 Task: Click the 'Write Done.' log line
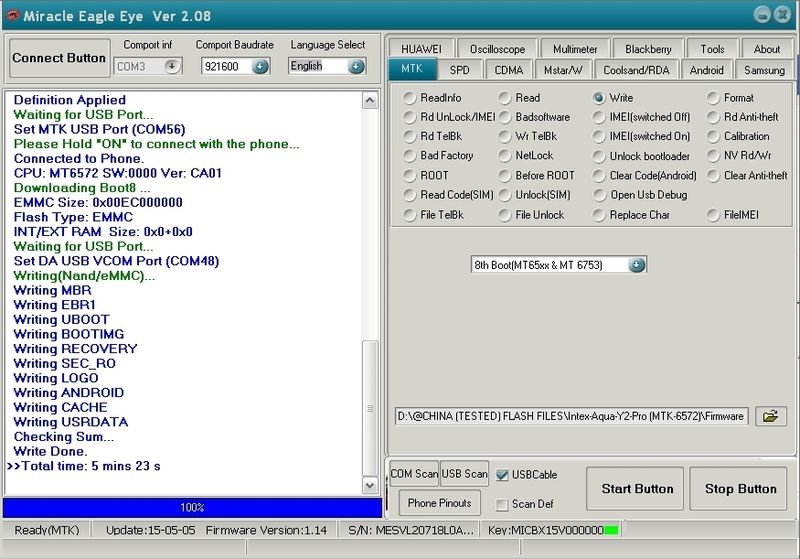[x=51, y=451]
